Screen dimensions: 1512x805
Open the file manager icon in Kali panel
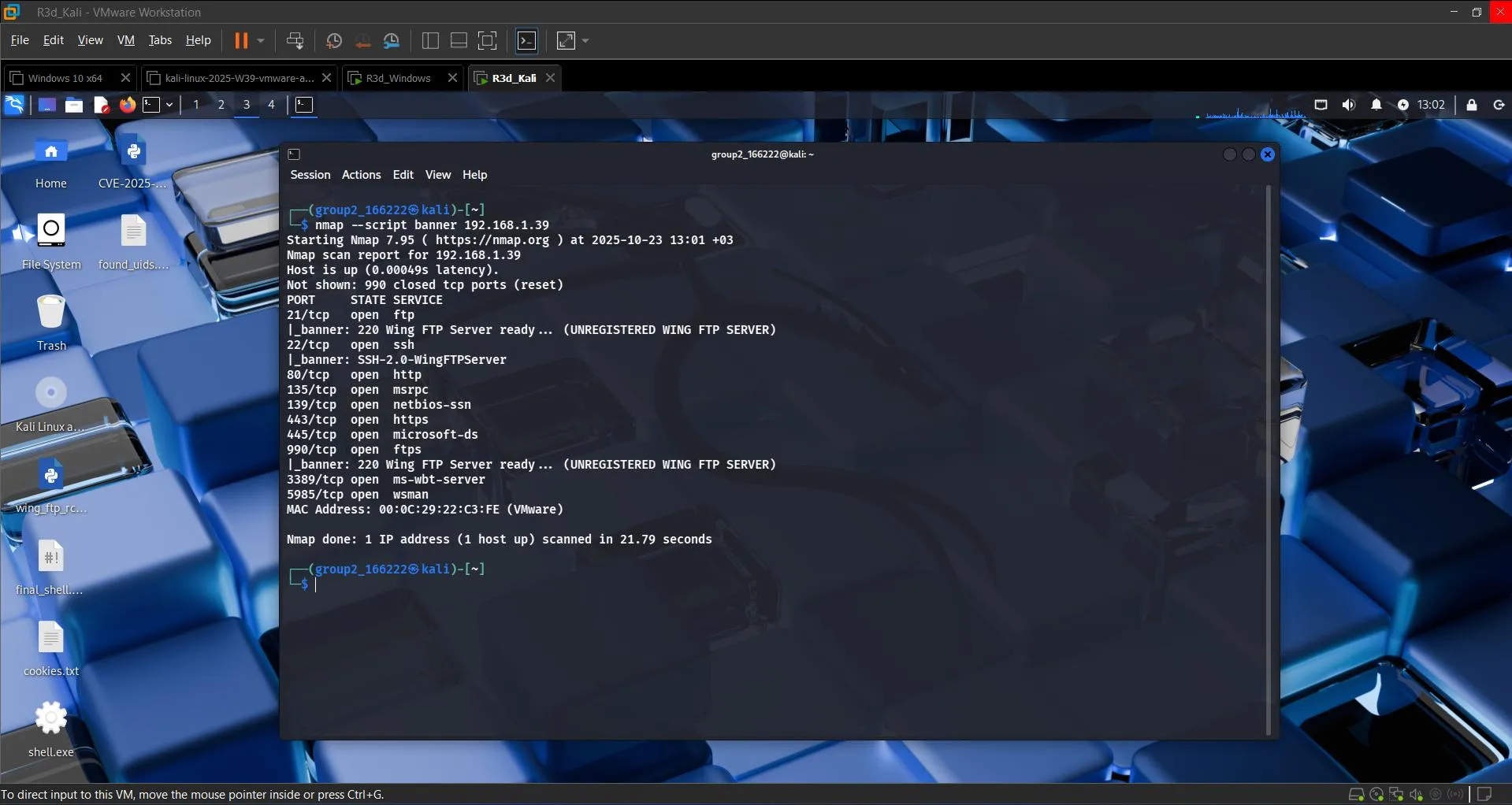coord(74,105)
